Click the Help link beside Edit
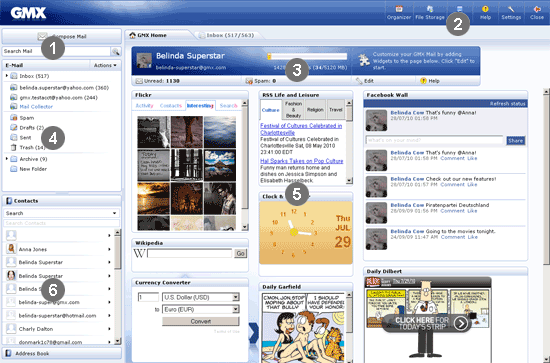 coord(430,81)
